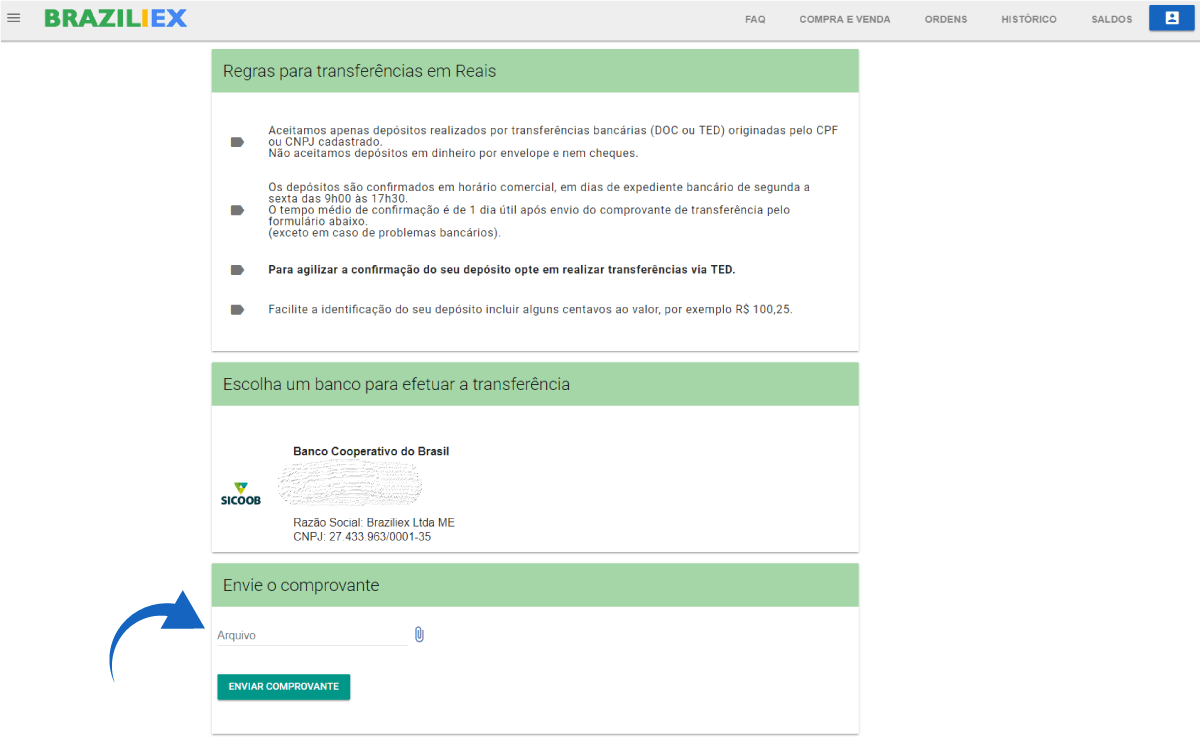The width and height of the screenshot is (1200, 750).
Task: Open the user account profile icon
Action: [x=1172, y=18]
